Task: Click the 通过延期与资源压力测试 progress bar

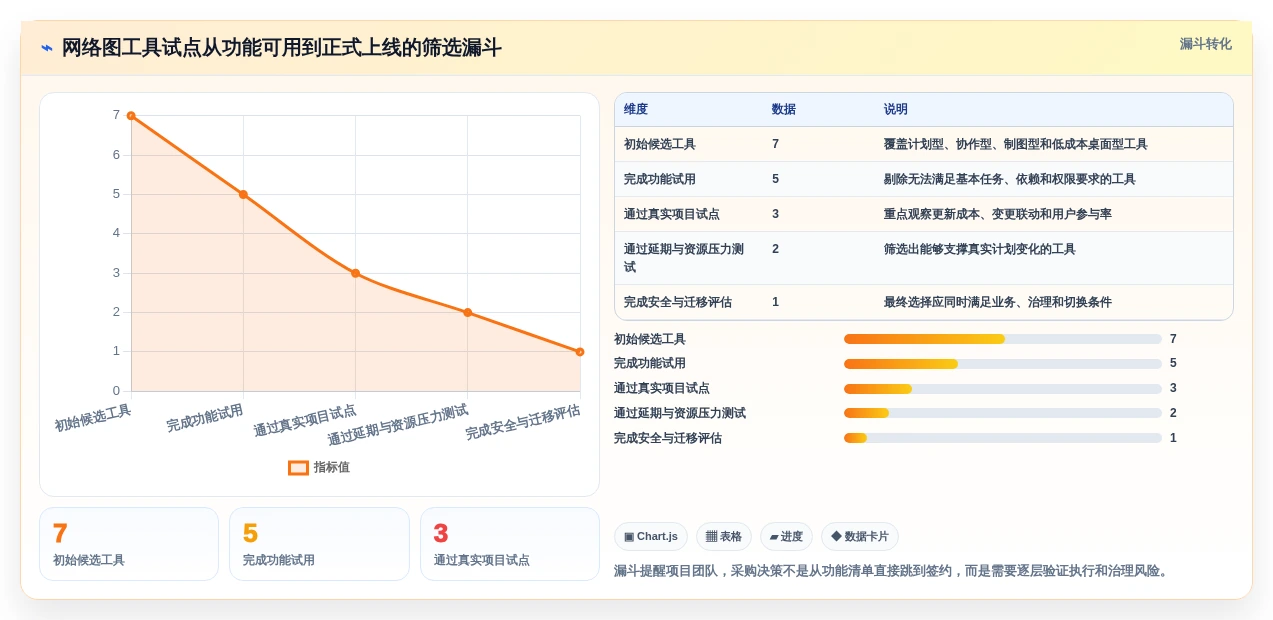Action: point(1003,413)
